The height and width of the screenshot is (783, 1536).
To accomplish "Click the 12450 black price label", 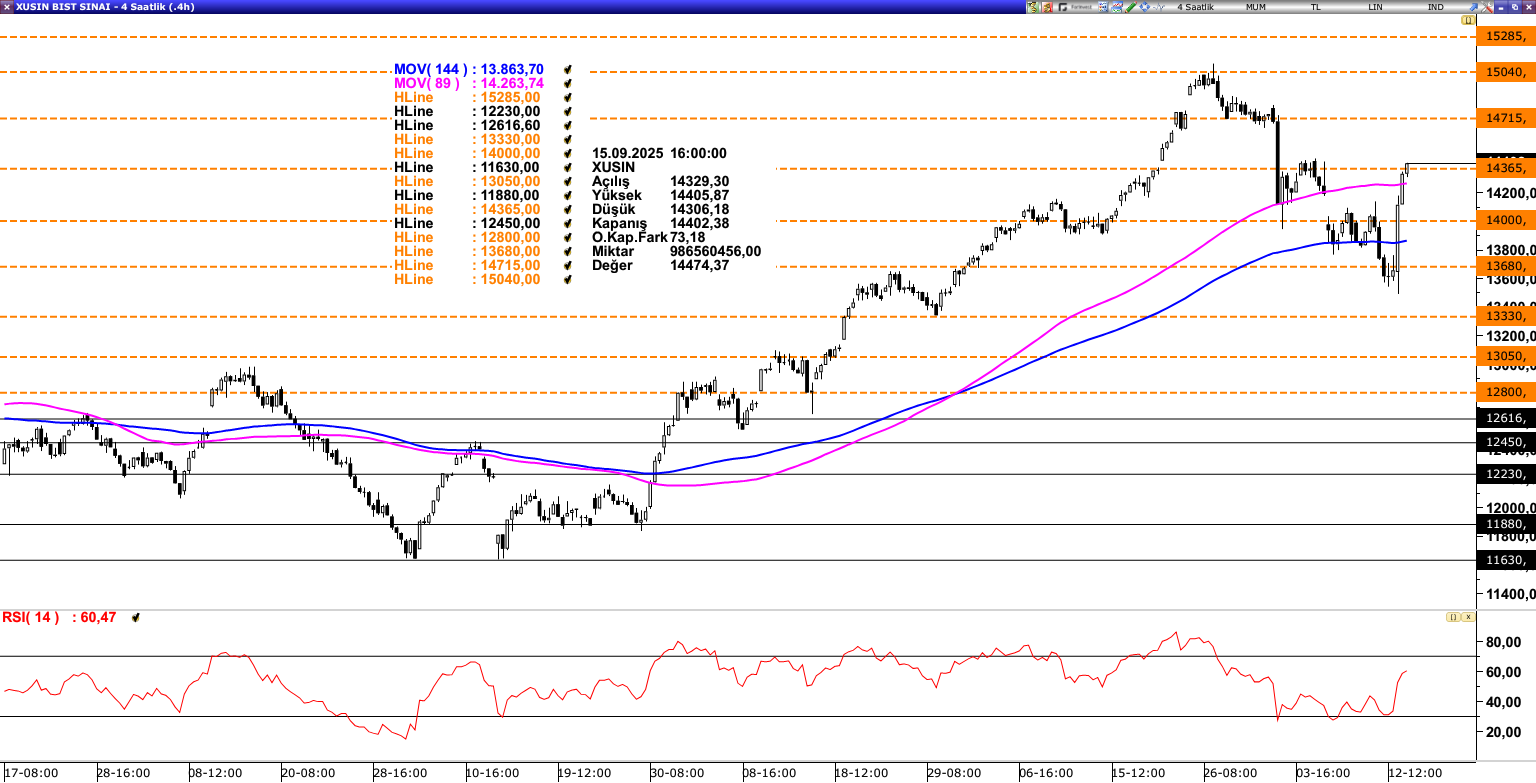I will click(x=1505, y=442).
